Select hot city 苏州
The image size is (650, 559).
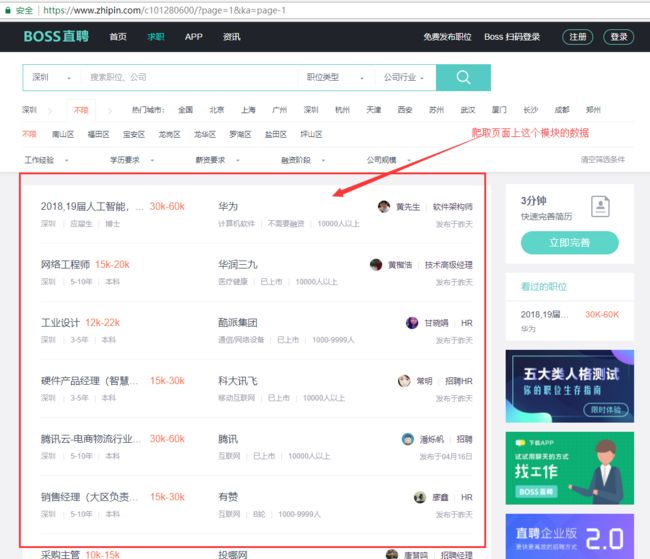pos(437,110)
